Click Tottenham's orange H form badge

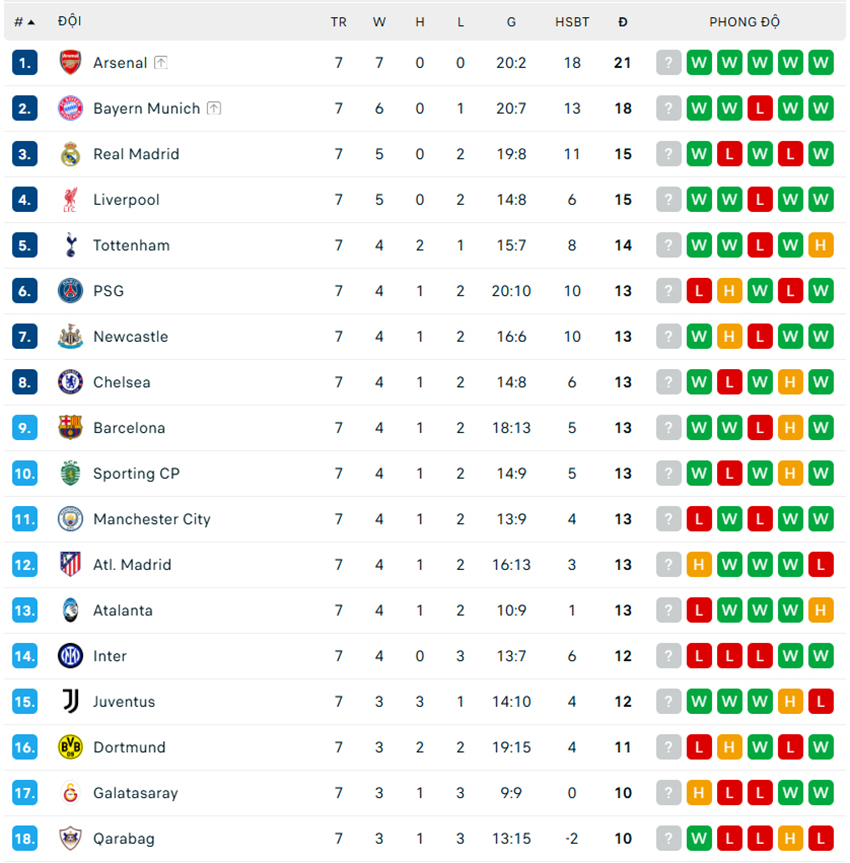821,245
